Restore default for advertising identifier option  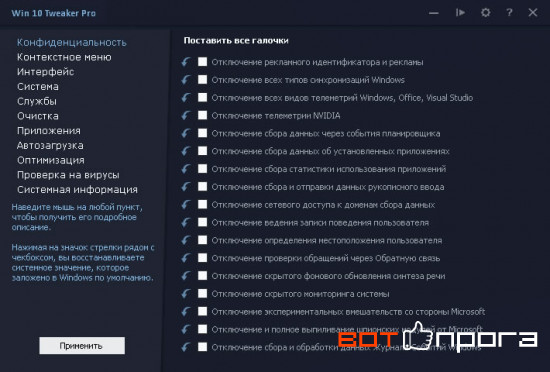point(186,62)
